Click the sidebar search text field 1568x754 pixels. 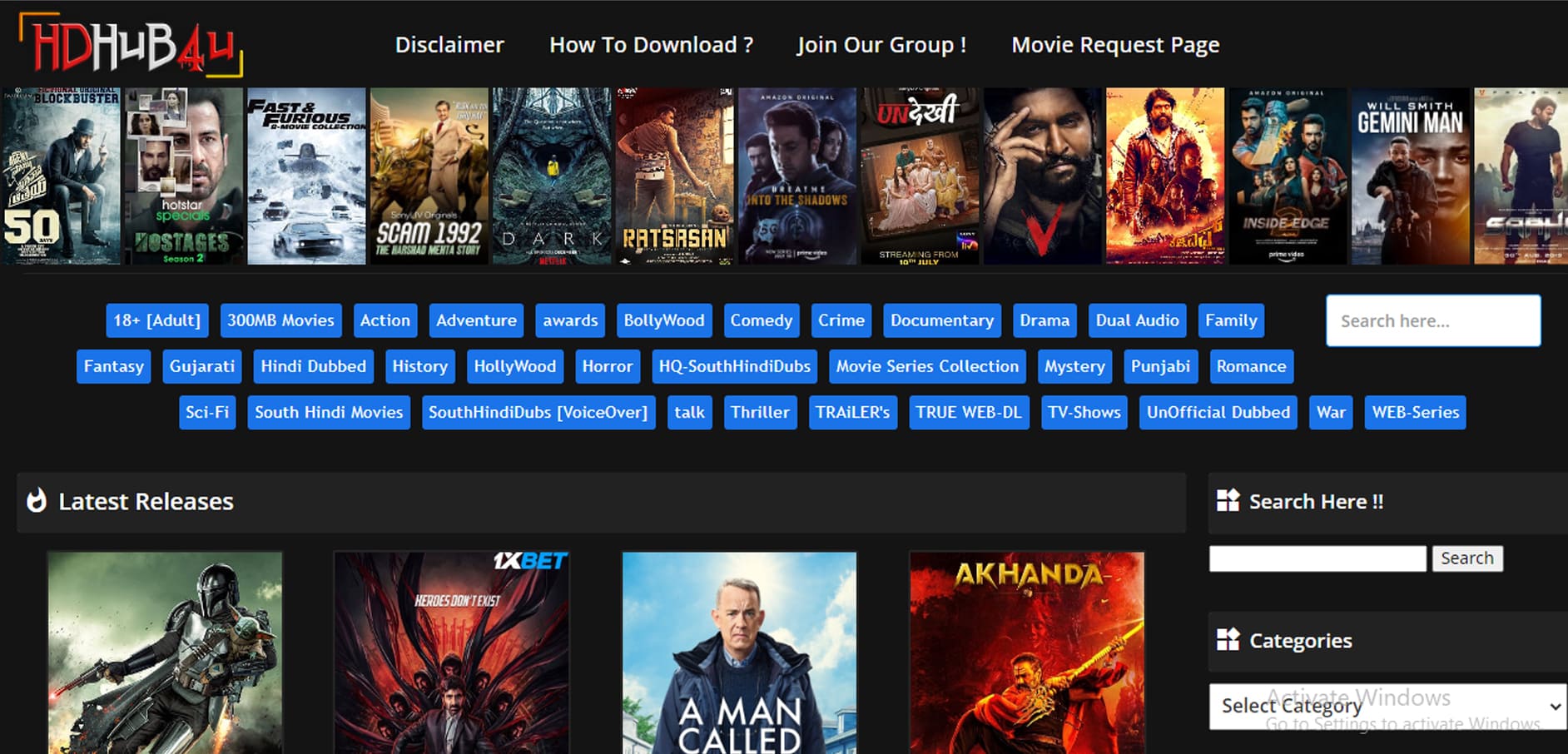pyautogui.click(x=1318, y=558)
